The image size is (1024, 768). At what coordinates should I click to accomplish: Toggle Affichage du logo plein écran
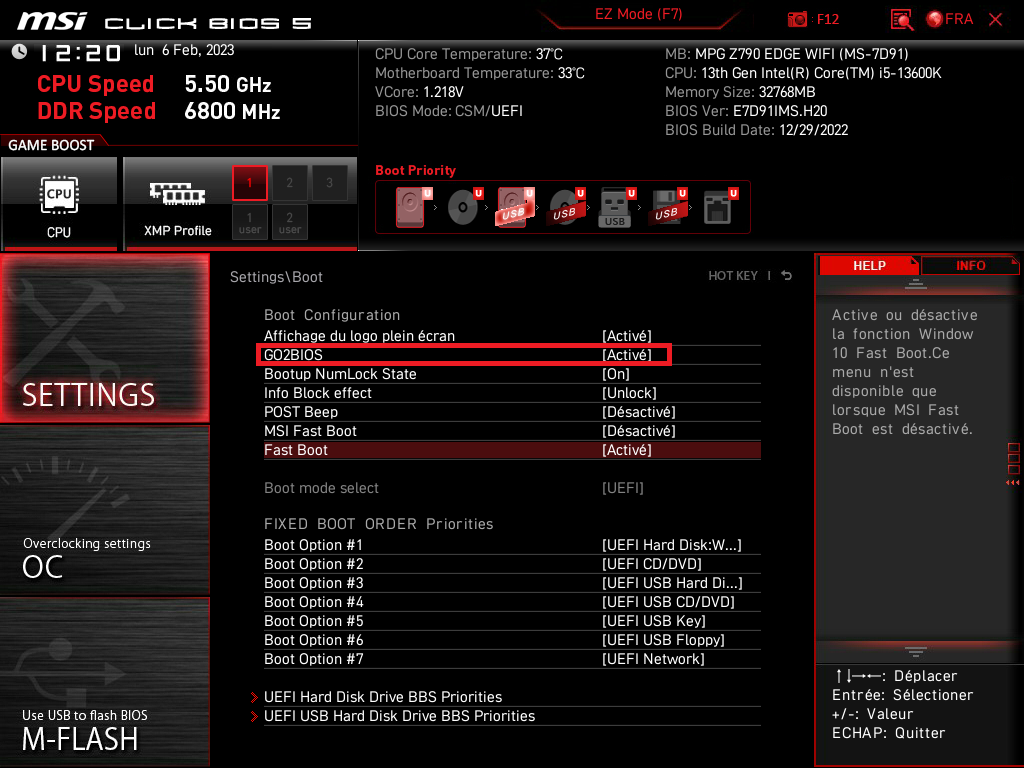pos(512,336)
